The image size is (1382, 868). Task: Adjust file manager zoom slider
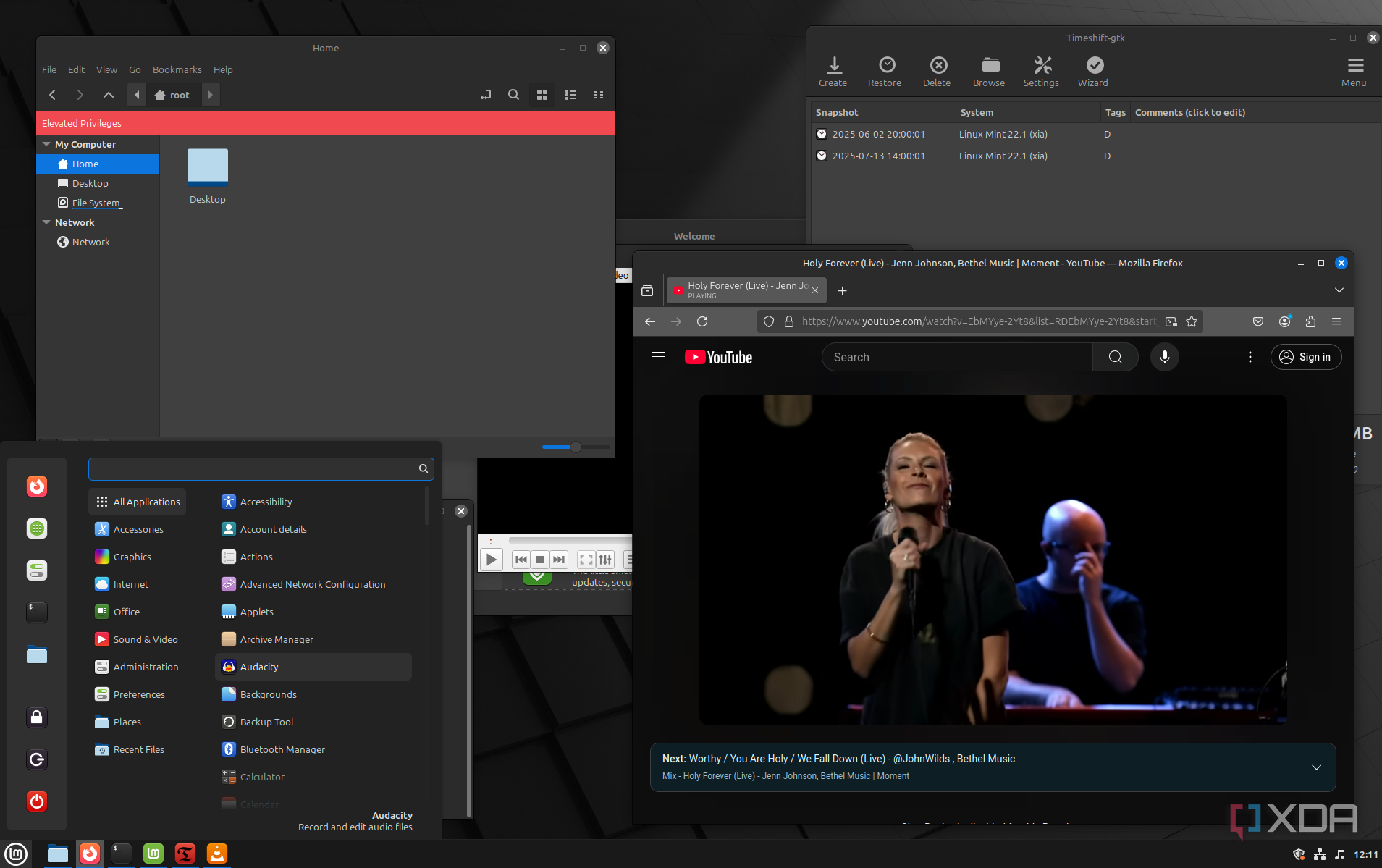click(x=576, y=447)
